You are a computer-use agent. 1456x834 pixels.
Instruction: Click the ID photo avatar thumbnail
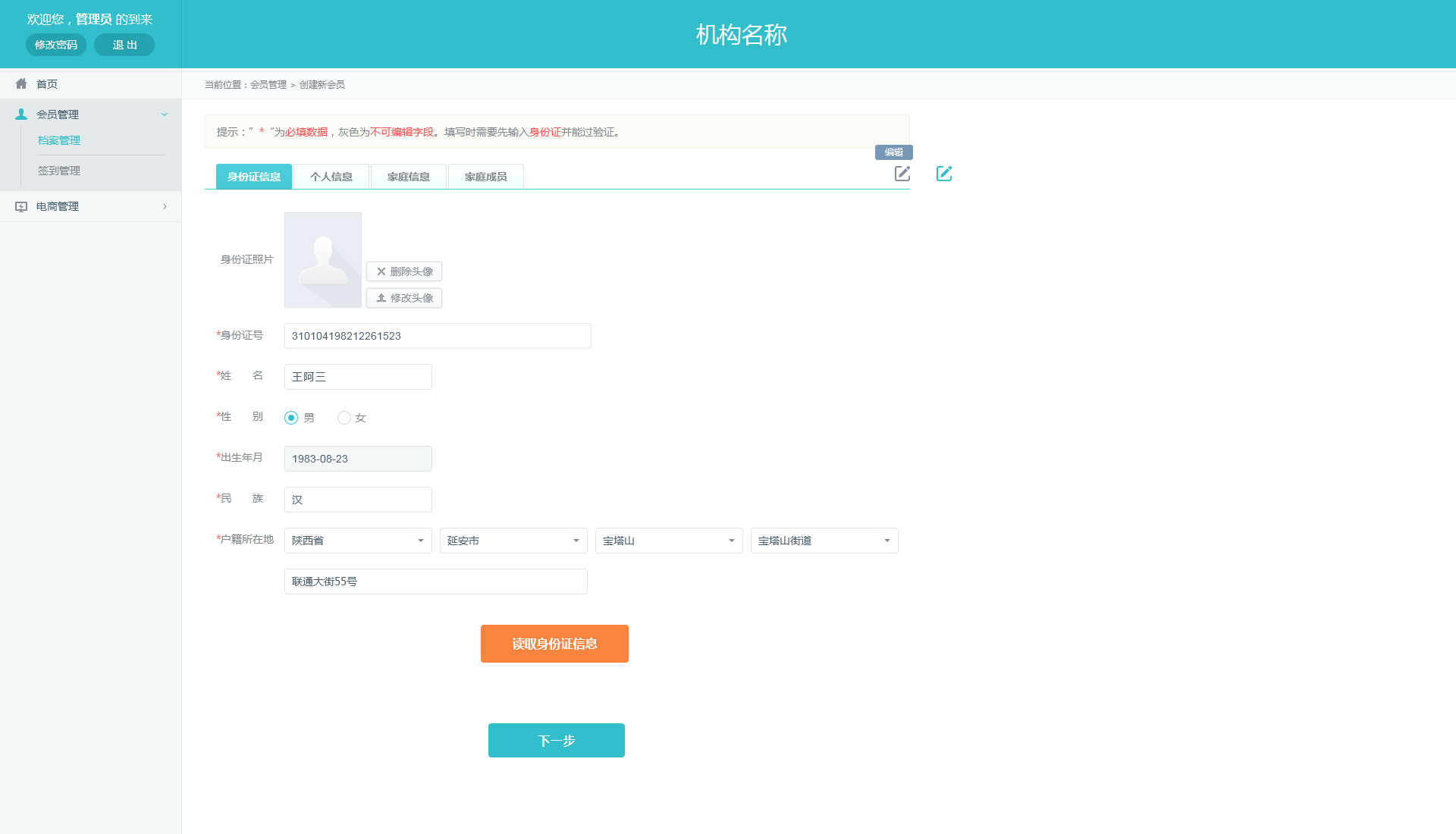(323, 260)
